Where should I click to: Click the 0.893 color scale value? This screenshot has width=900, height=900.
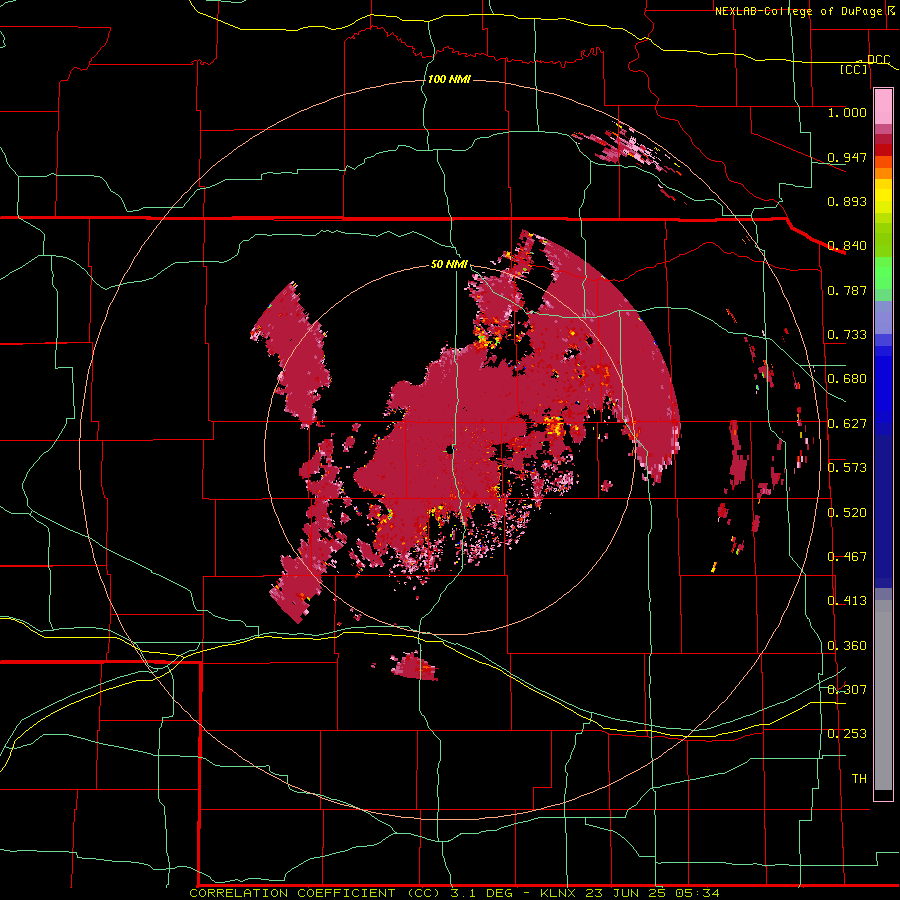pyautogui.click(x=847, y=201)
